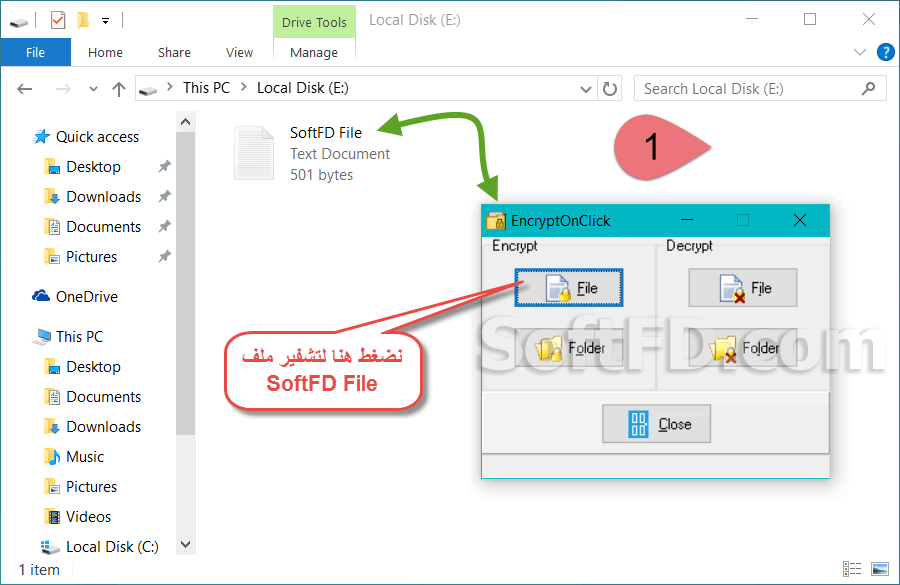Viewport: 900px width, 585px height.
Task: Click the search magnifier icon
Action: pos(868,88)
